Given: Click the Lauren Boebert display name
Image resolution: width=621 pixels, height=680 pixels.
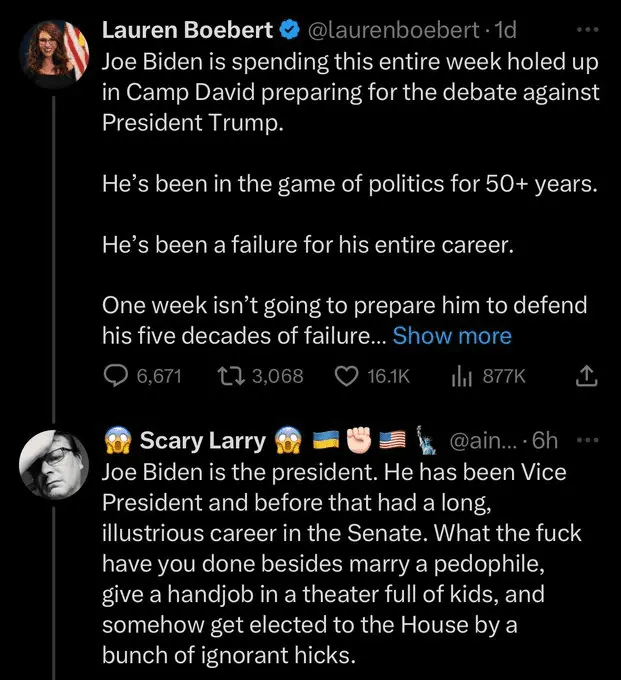Looking at the screenshot, I should tap(187, 31).
